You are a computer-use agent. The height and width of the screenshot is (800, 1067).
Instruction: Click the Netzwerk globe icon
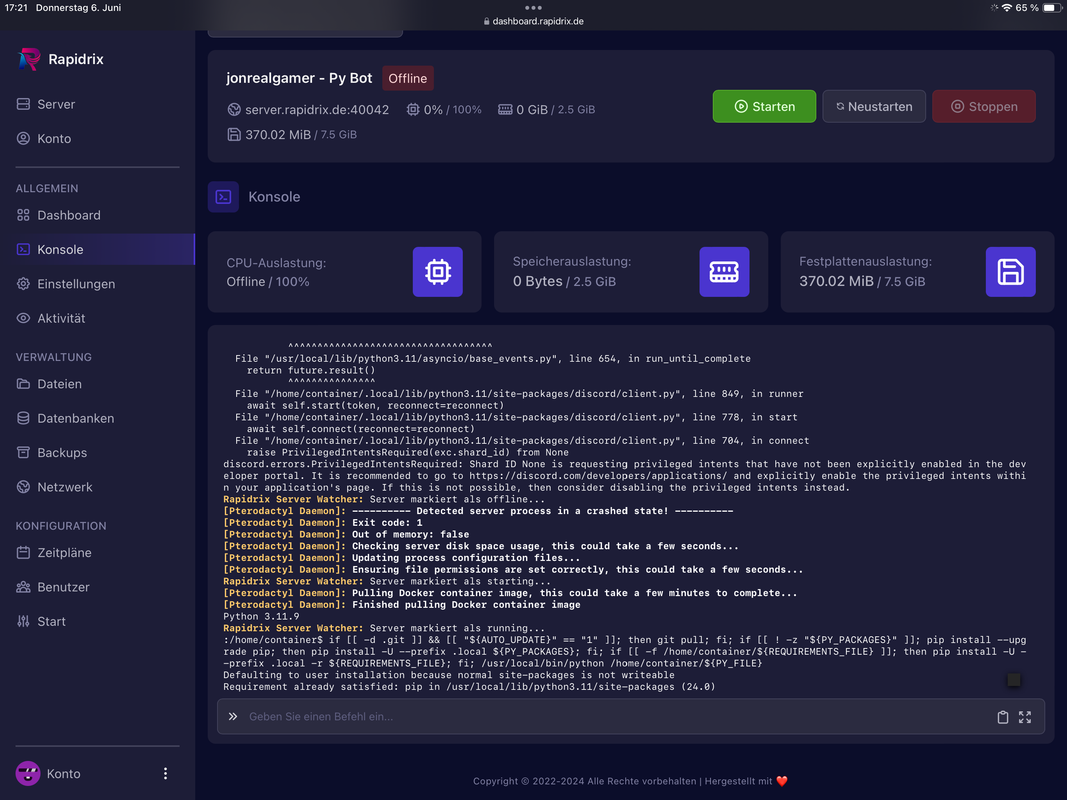(23, 487)
